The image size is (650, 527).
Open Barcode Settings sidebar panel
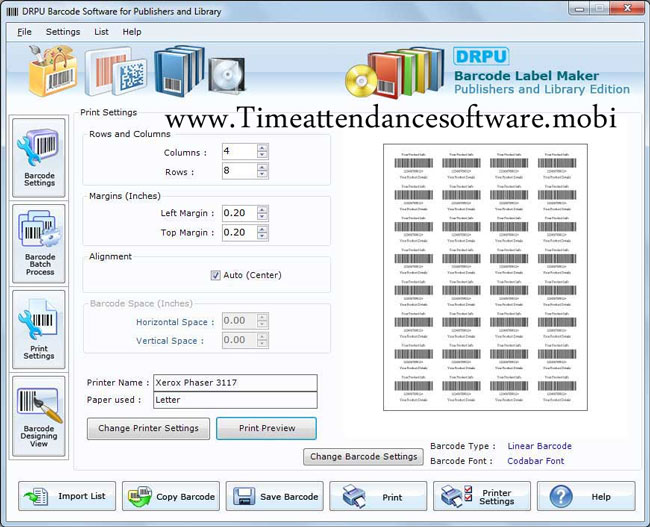39,158
